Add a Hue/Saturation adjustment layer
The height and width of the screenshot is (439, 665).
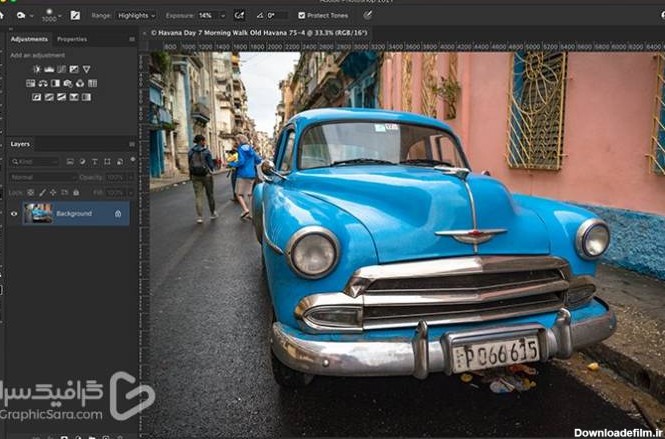tap(31, 84)
